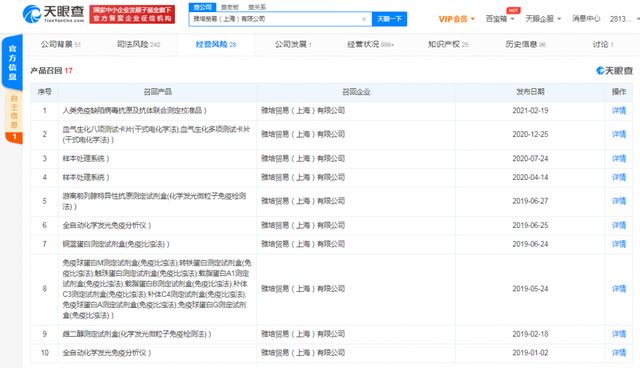Click 铜蓝蛋白测定试剂盒 product text

116,244
